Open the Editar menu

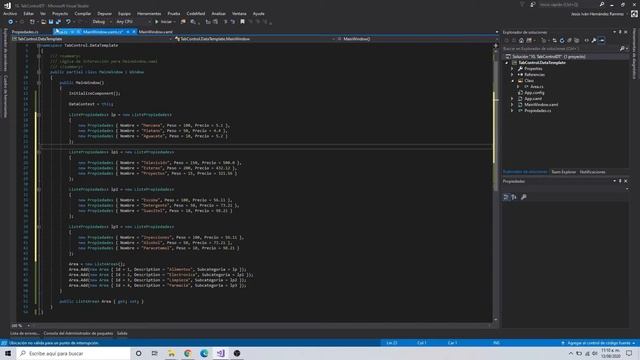point(29,13)
